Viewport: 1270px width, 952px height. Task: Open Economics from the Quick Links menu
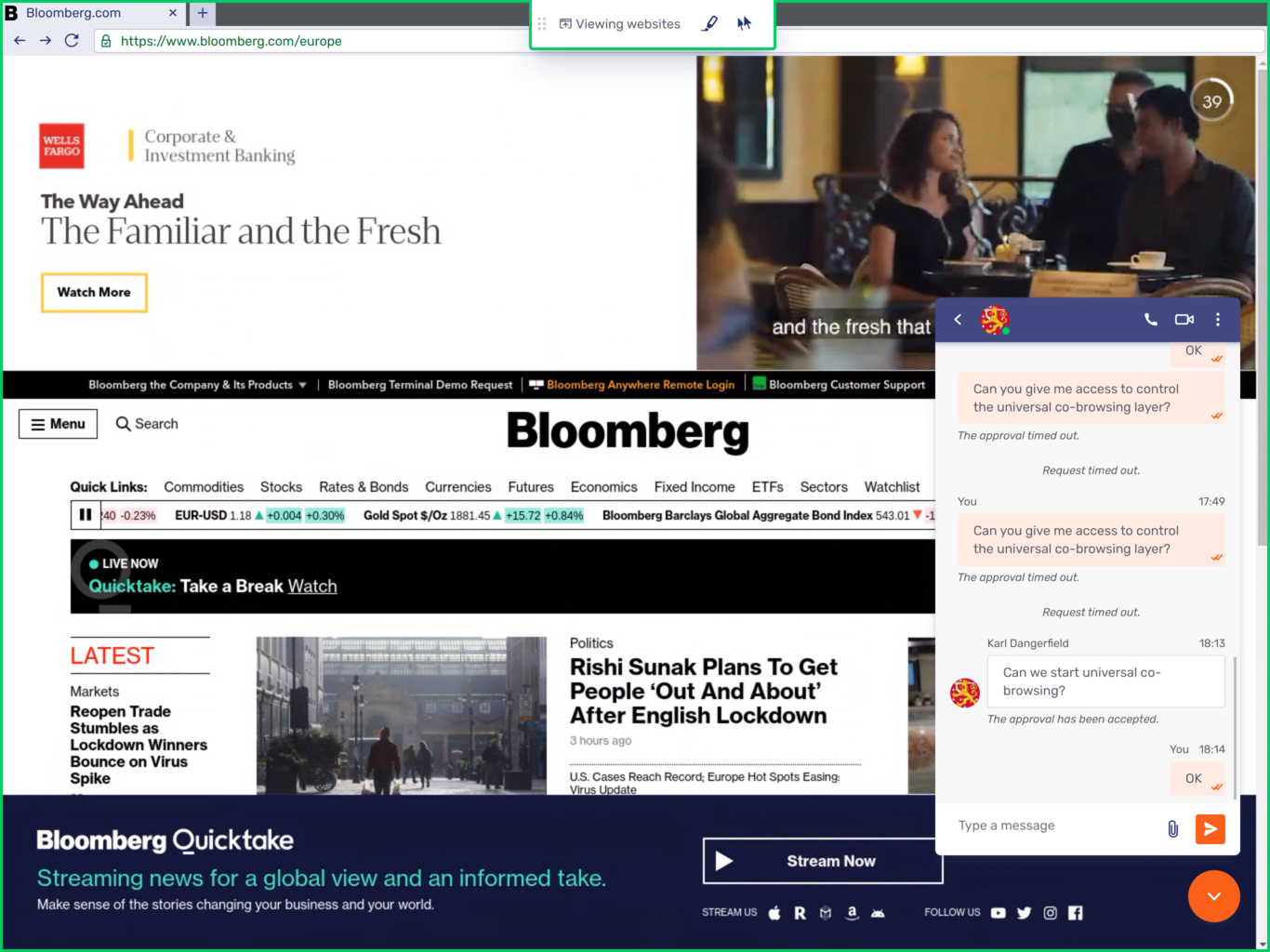tap(603, 486)
